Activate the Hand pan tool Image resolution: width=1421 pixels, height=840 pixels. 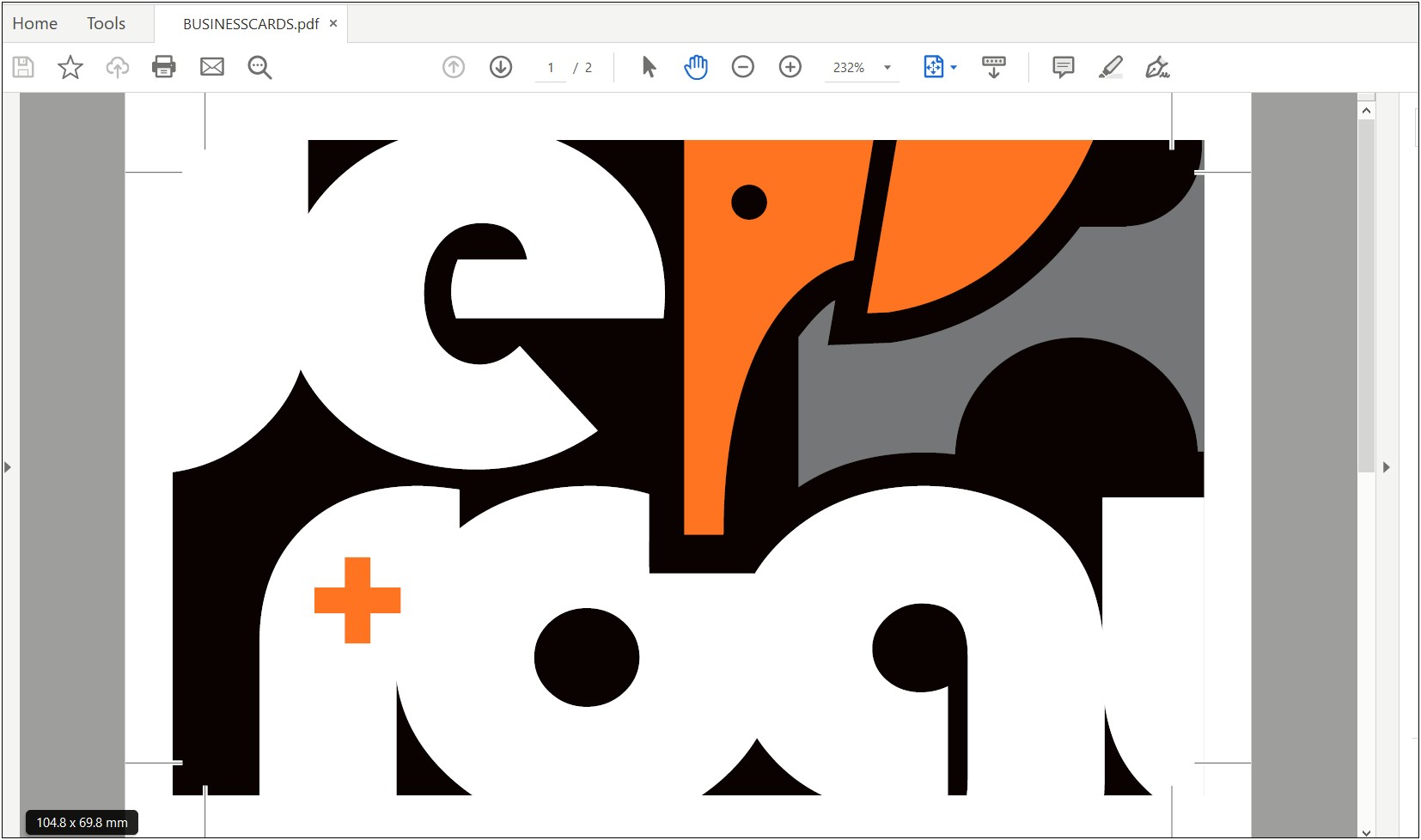[696, 67]
